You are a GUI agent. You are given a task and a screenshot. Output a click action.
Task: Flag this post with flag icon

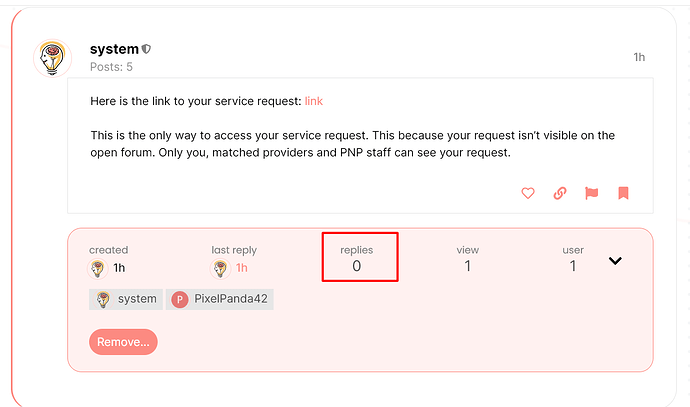pyautogui.click(x=591, y=193)
